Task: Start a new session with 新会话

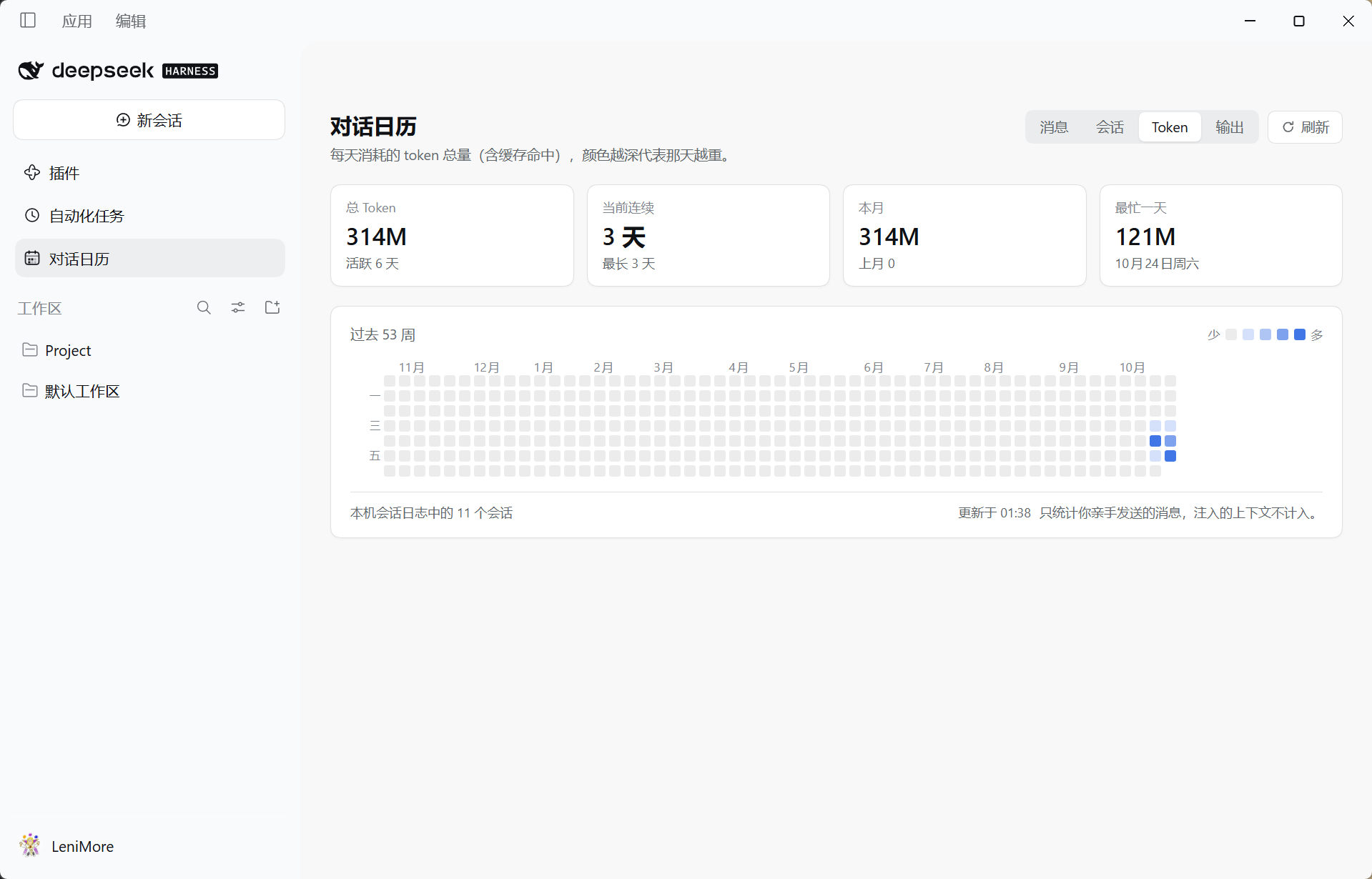Action: 149,120
